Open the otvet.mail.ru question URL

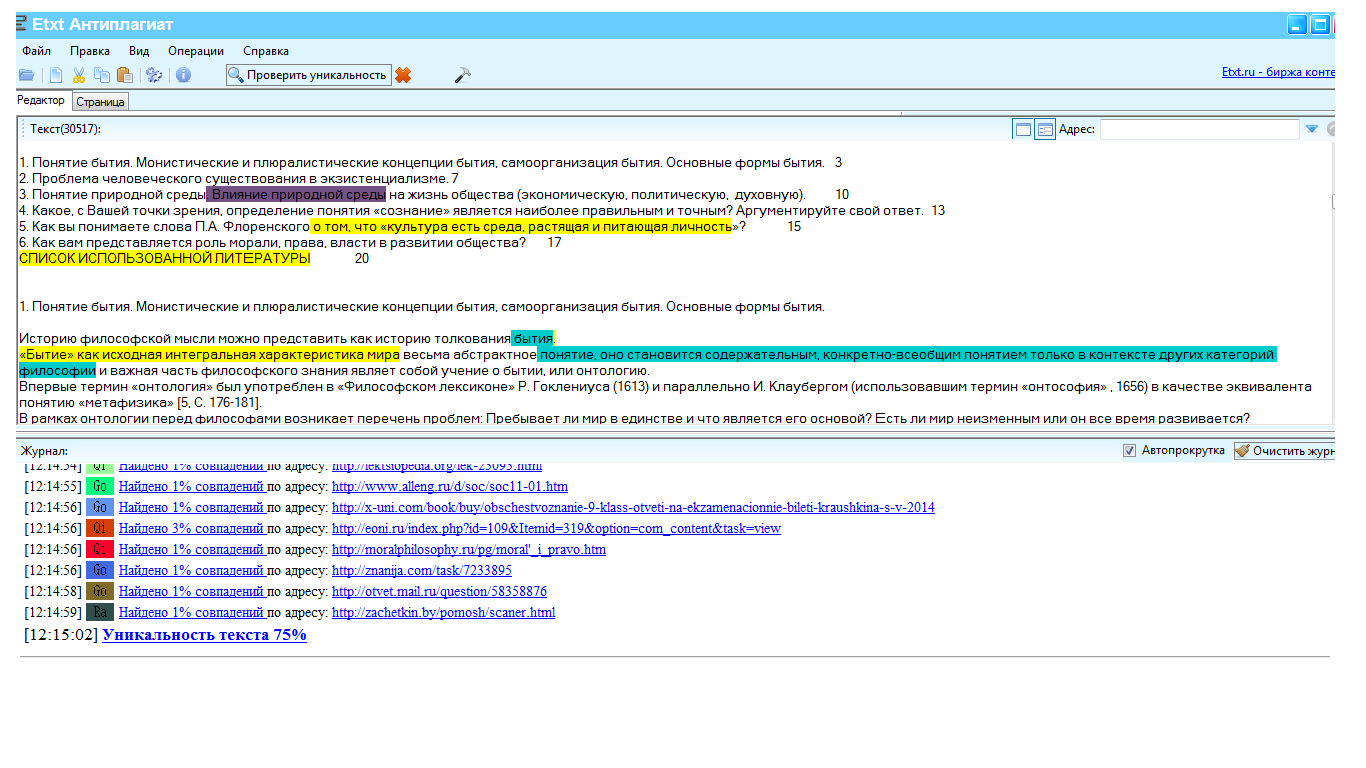point(439,592)
